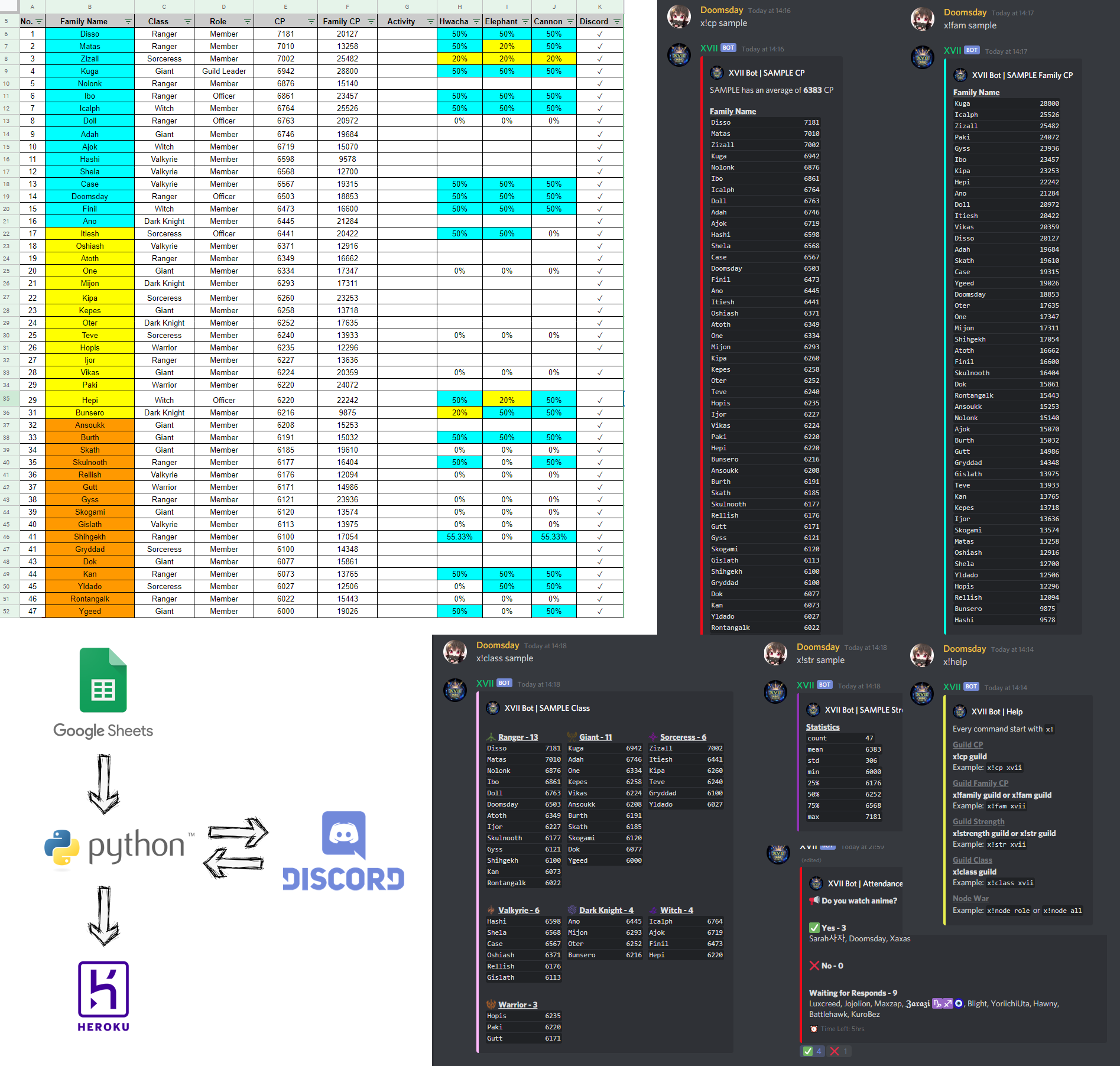Image resolution: width=1120 pixels, height=1066 pixels.
Task: Open the filter dropdown on the Discord column
Action: point(617,21)
